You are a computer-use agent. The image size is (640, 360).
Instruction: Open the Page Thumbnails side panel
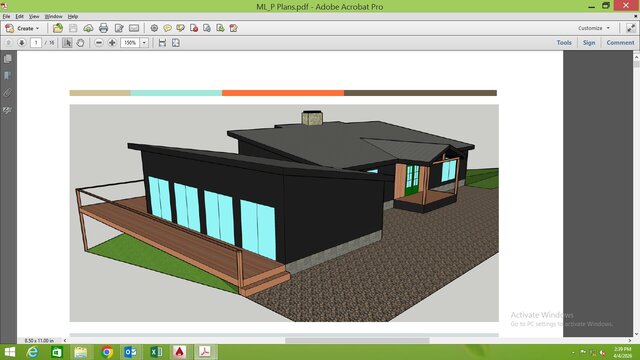click(7, 59)
